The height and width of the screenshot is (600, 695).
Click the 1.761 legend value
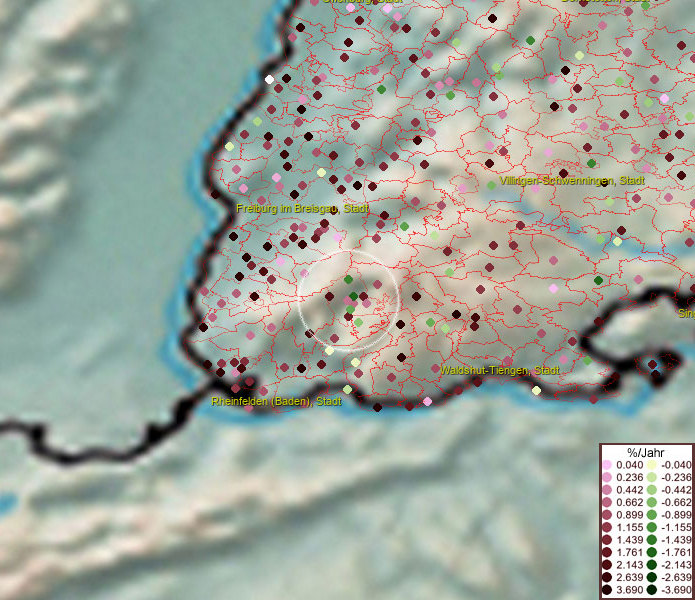coord(629,553)
